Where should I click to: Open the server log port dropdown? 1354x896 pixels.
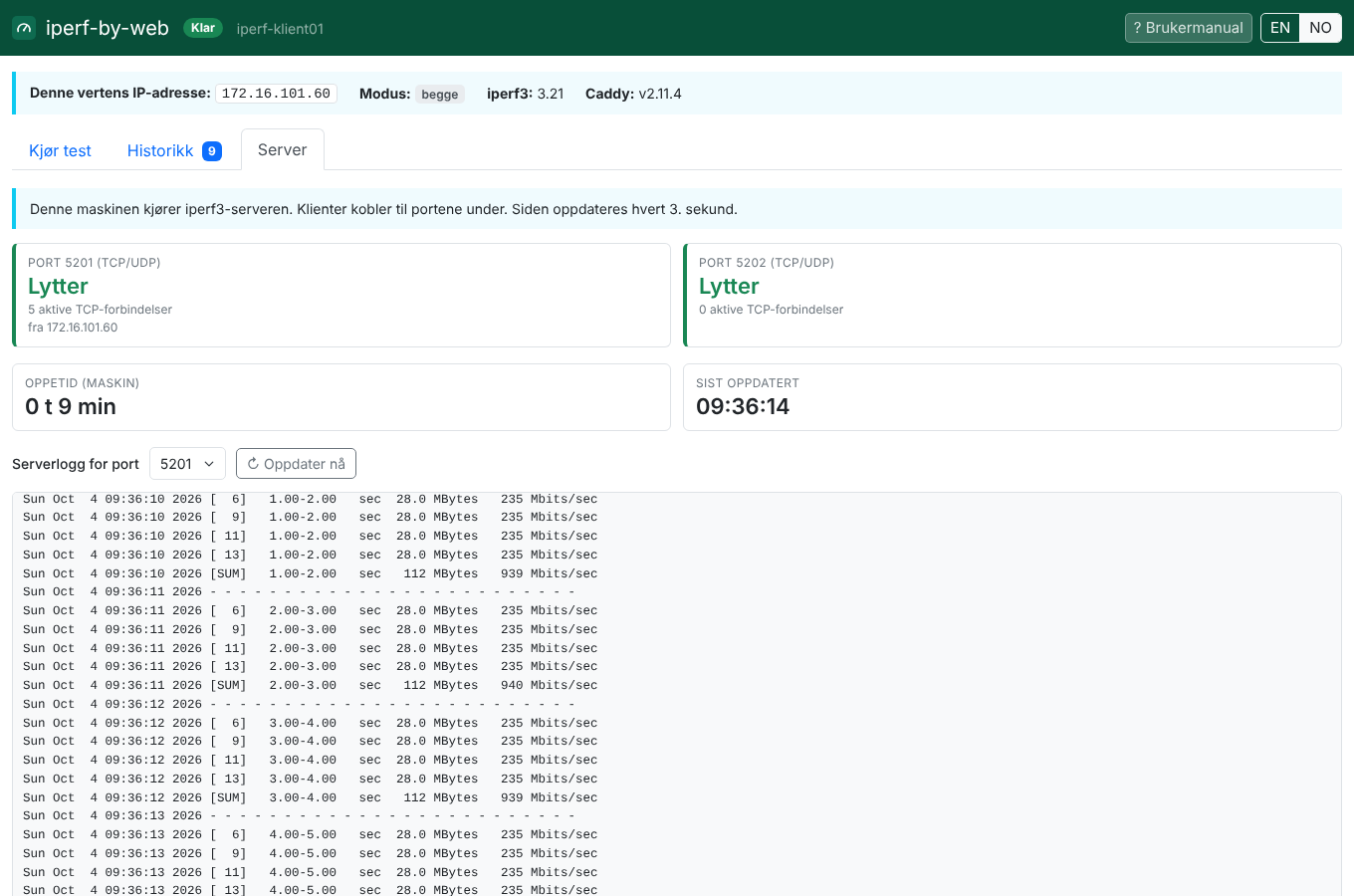187,464
